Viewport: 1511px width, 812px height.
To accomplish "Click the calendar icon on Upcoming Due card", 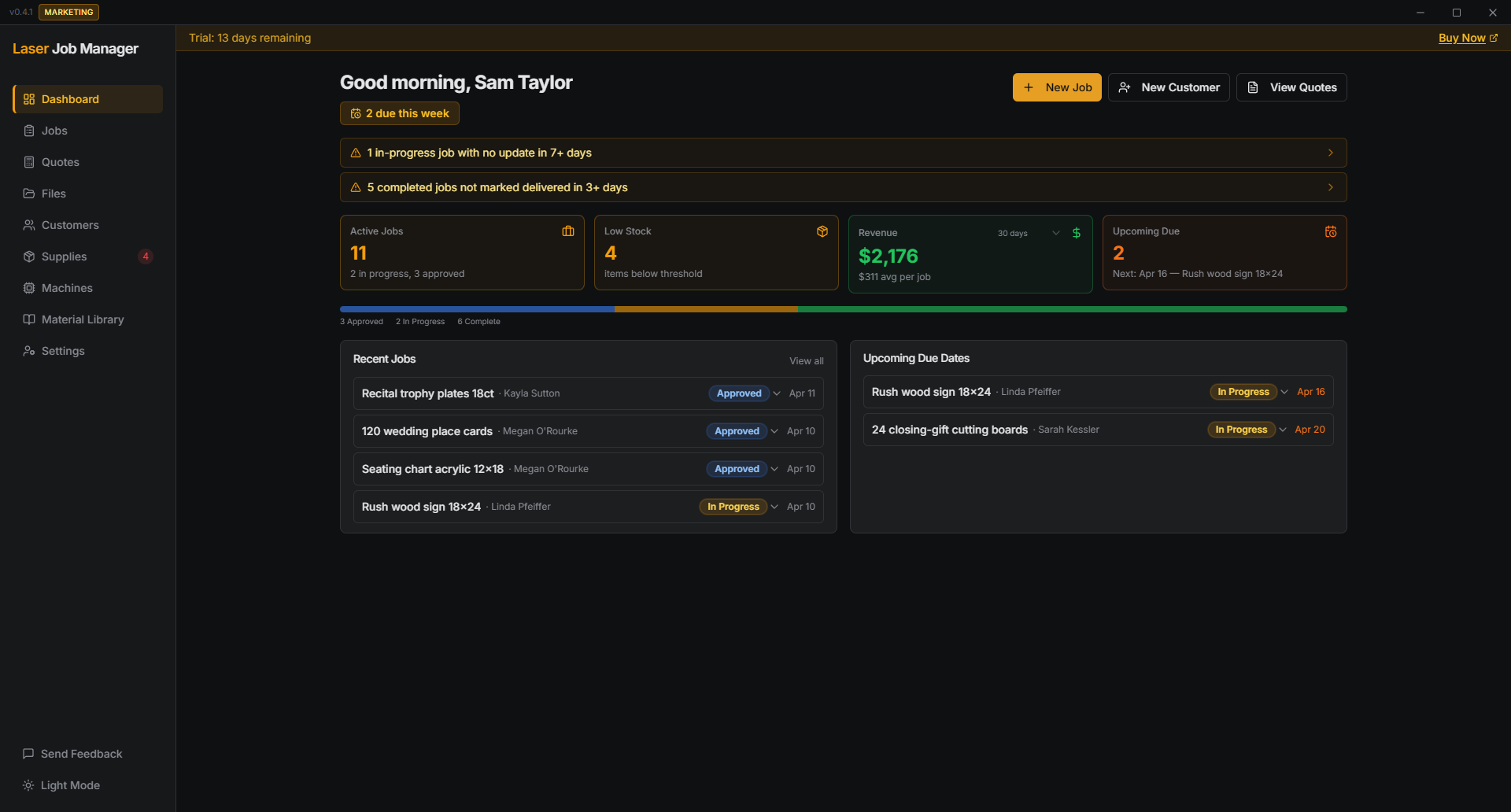I will 1331,231.
